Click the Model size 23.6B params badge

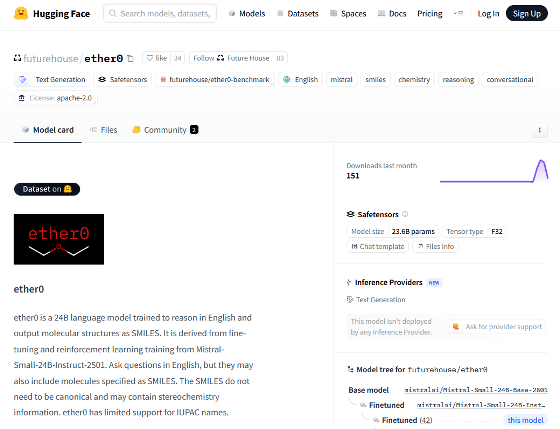392,231
